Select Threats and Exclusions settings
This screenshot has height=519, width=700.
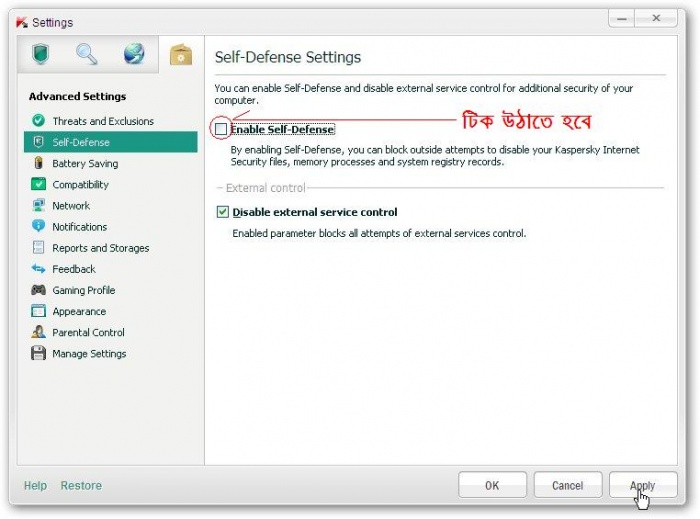(110, 121)
